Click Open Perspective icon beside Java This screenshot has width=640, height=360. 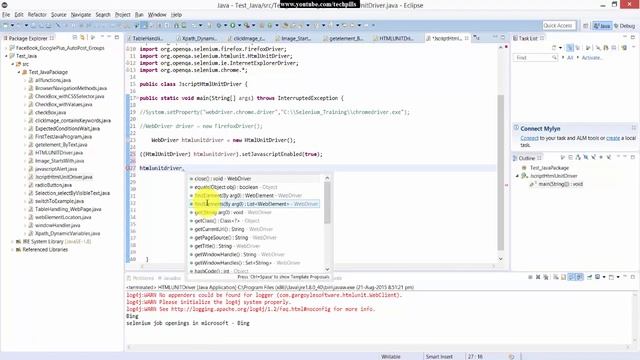pyautogui.click(x=585, y=26)
